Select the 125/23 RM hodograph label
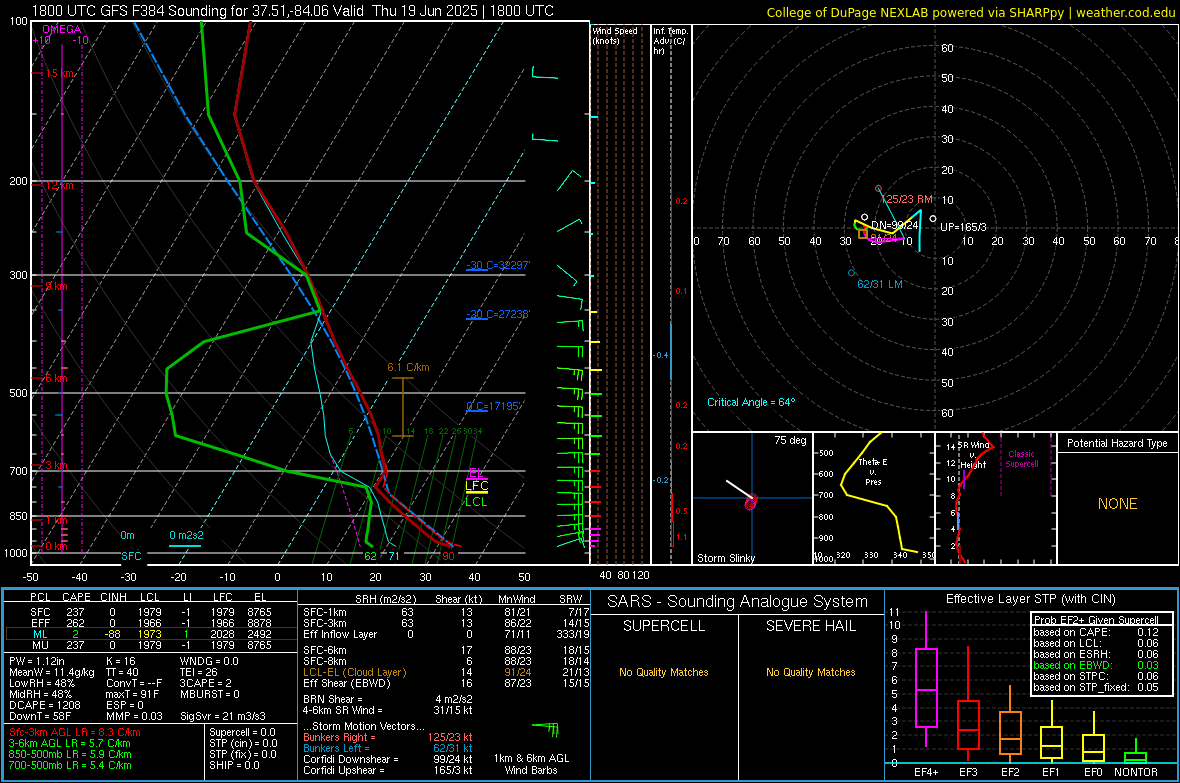 pos(908,200)
